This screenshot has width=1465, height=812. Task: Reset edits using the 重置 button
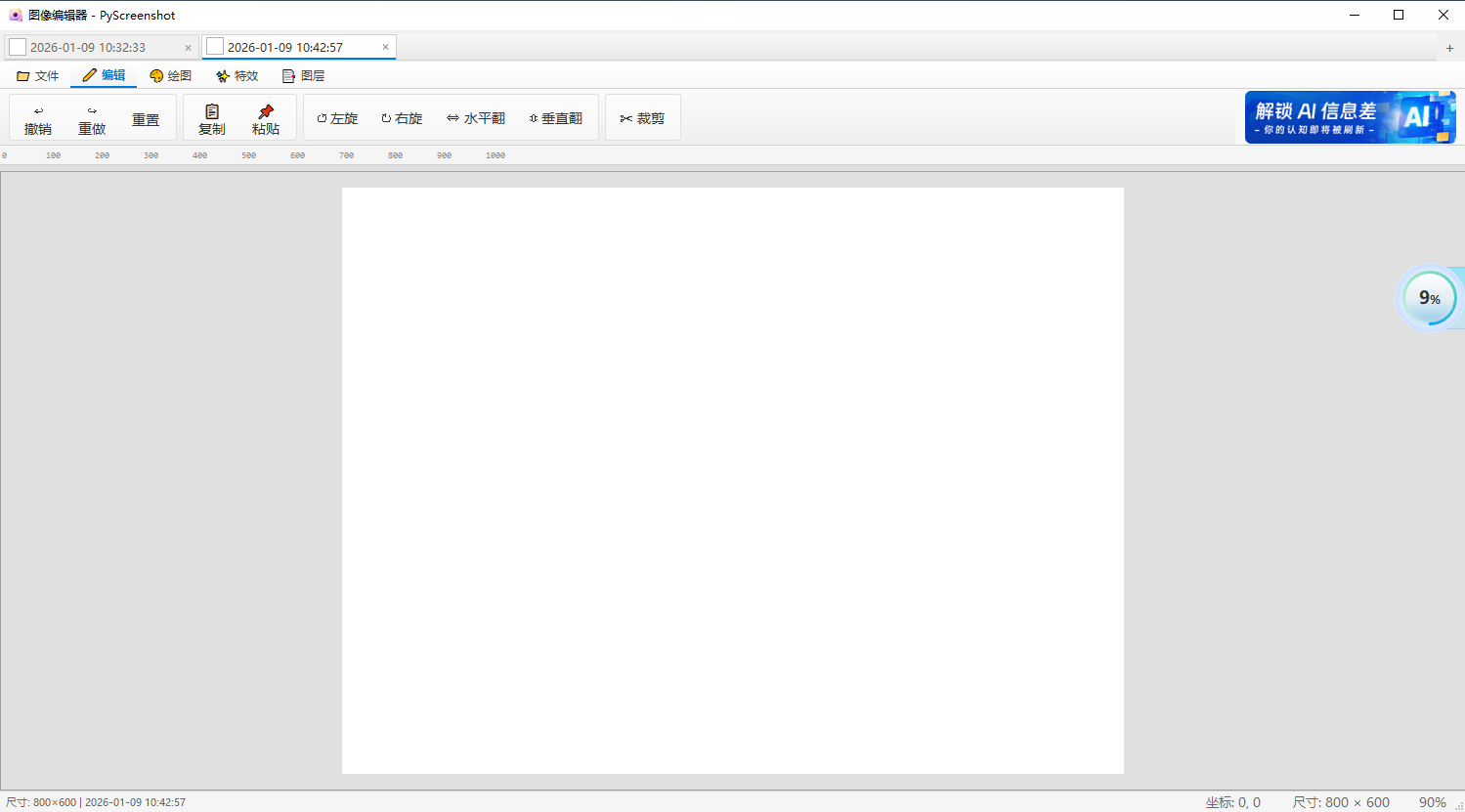146,117
